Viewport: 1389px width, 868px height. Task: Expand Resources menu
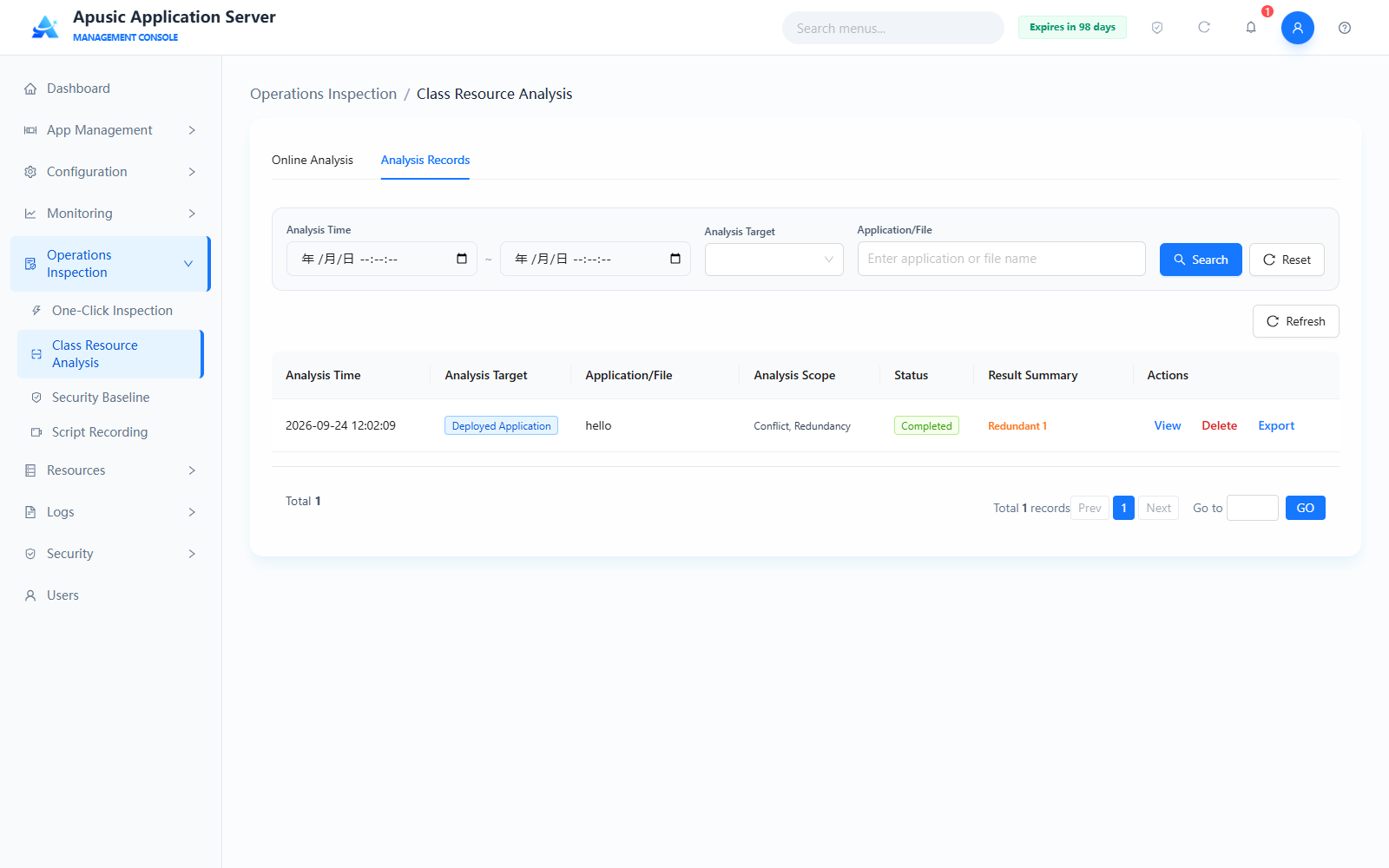click(111, 470)
